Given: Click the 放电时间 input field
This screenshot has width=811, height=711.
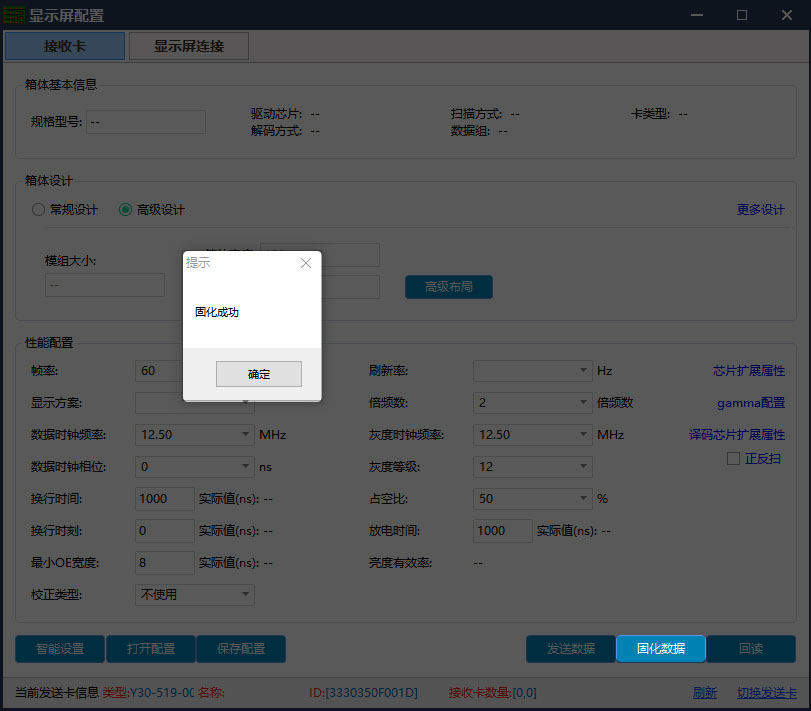Looking at the screenshot, I should pos(502,531).
